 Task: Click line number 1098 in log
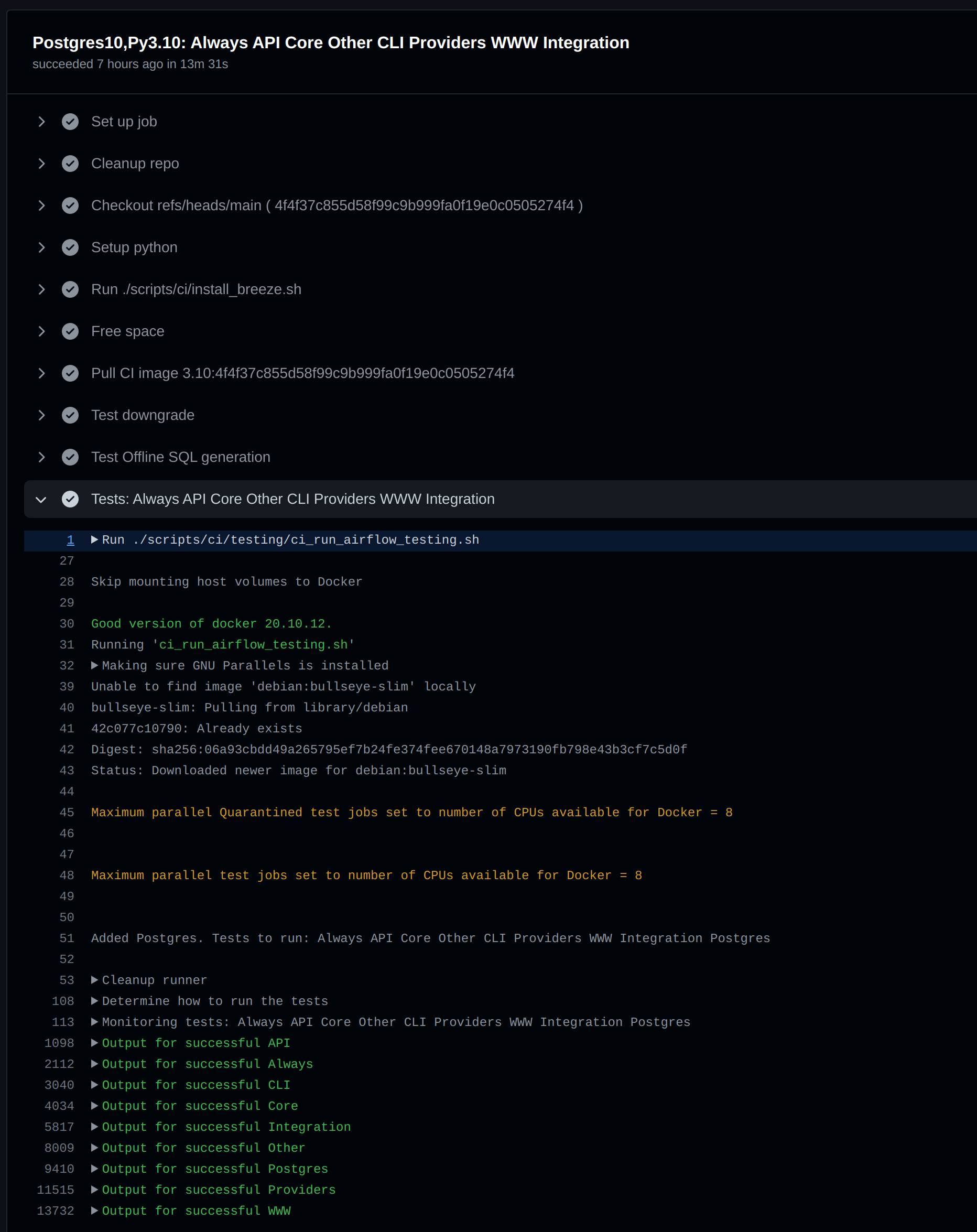(x=59, y=1043)
